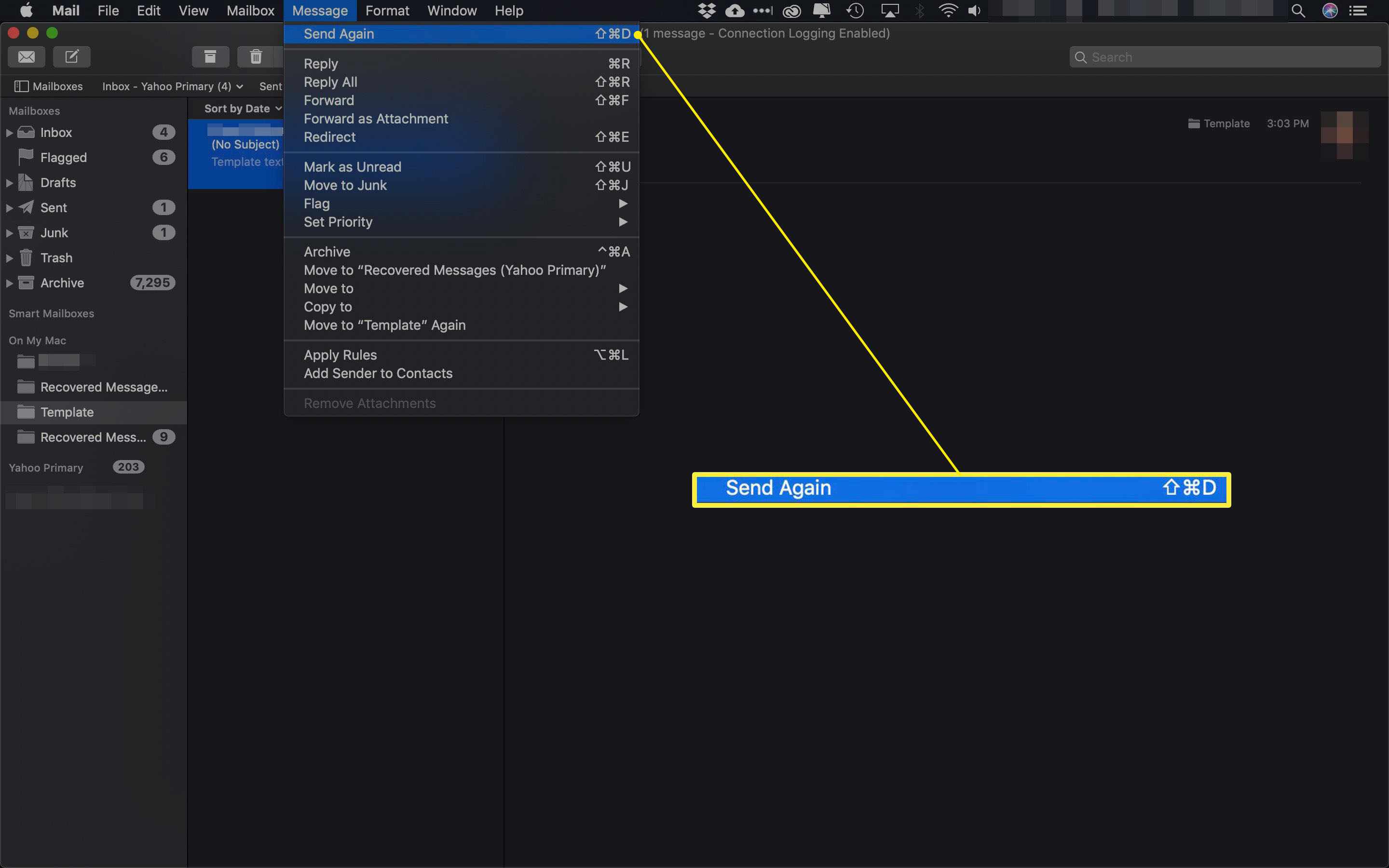Open the Flag submenu
Screen dimensions: 1389x868
click(x=462, y=204)
